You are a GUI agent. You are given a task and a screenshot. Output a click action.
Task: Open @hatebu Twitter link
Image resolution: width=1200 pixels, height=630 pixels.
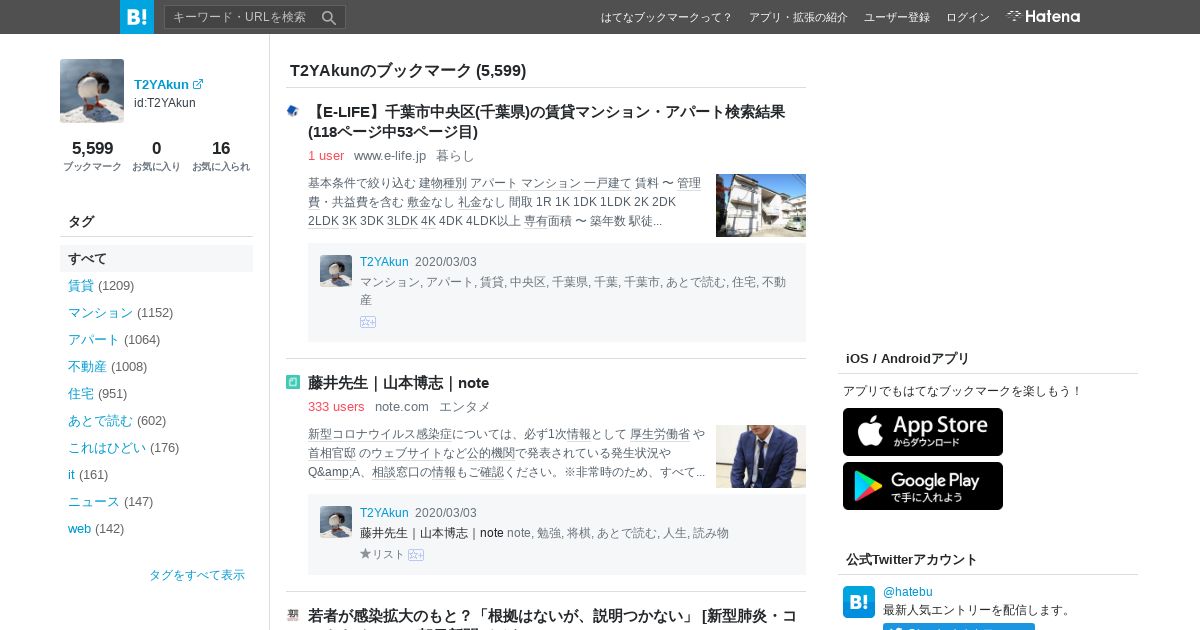click(x=908, y=592)
